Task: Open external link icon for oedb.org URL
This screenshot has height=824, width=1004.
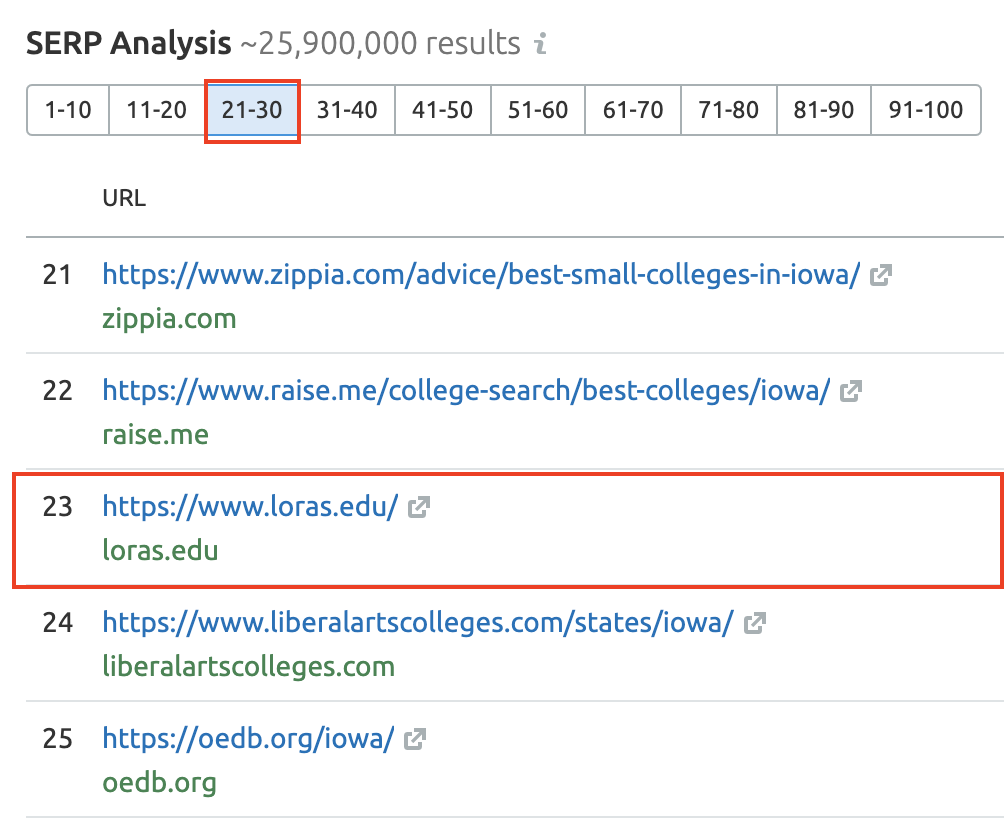Action: tap(415, 739)
